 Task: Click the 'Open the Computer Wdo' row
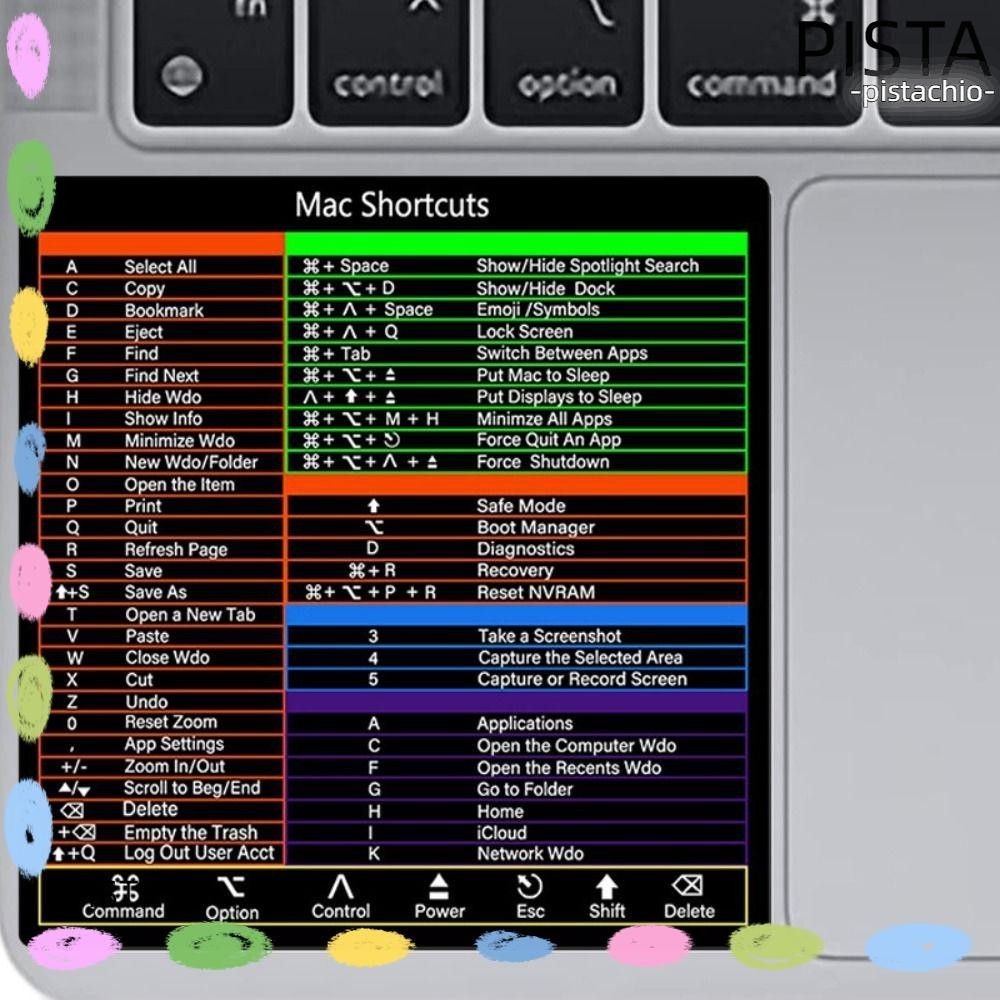(x=517, y=746)
